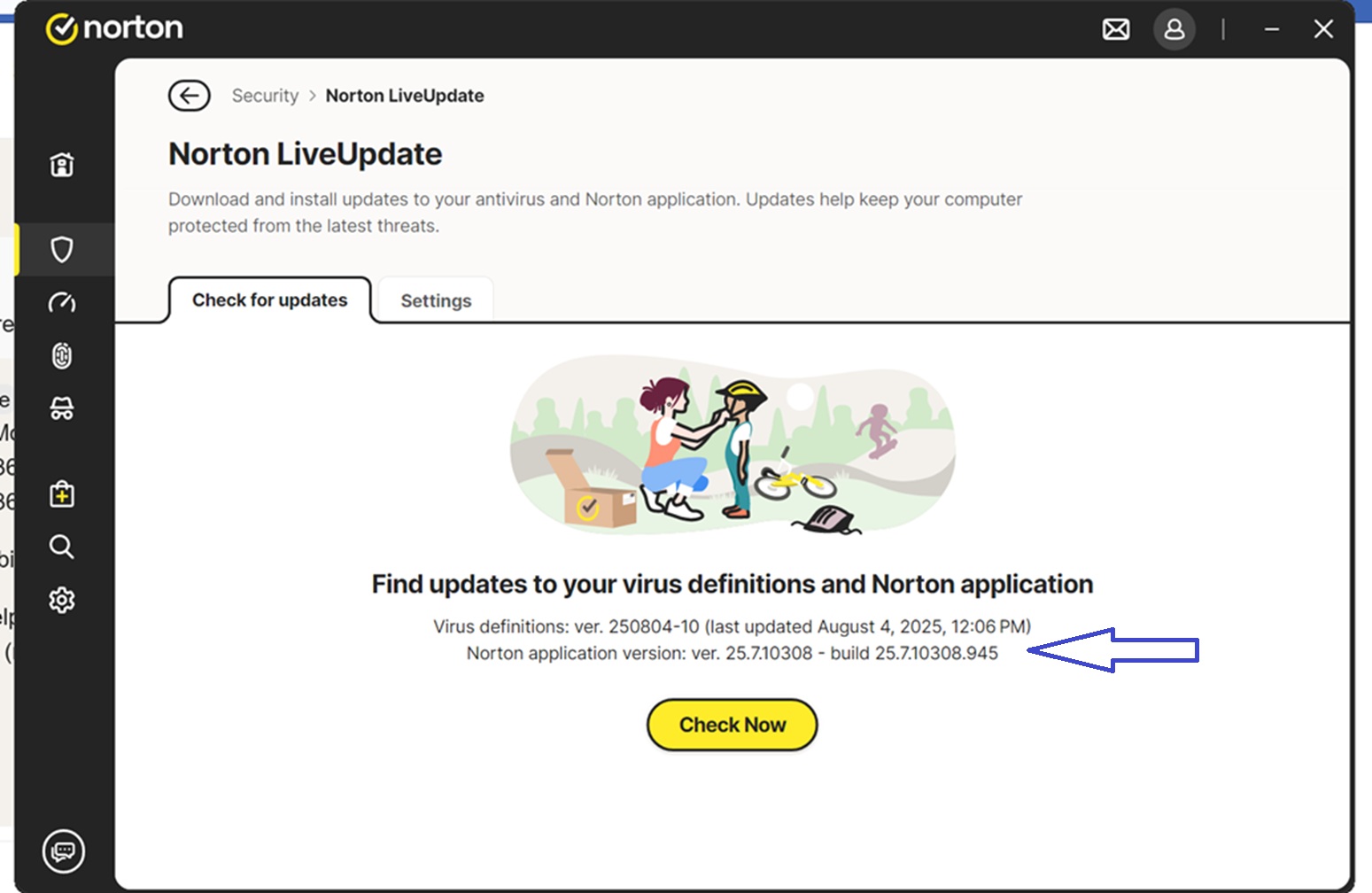Click the family bike illustration
The width and height of the screenshot is (1372, 893).
733,445
